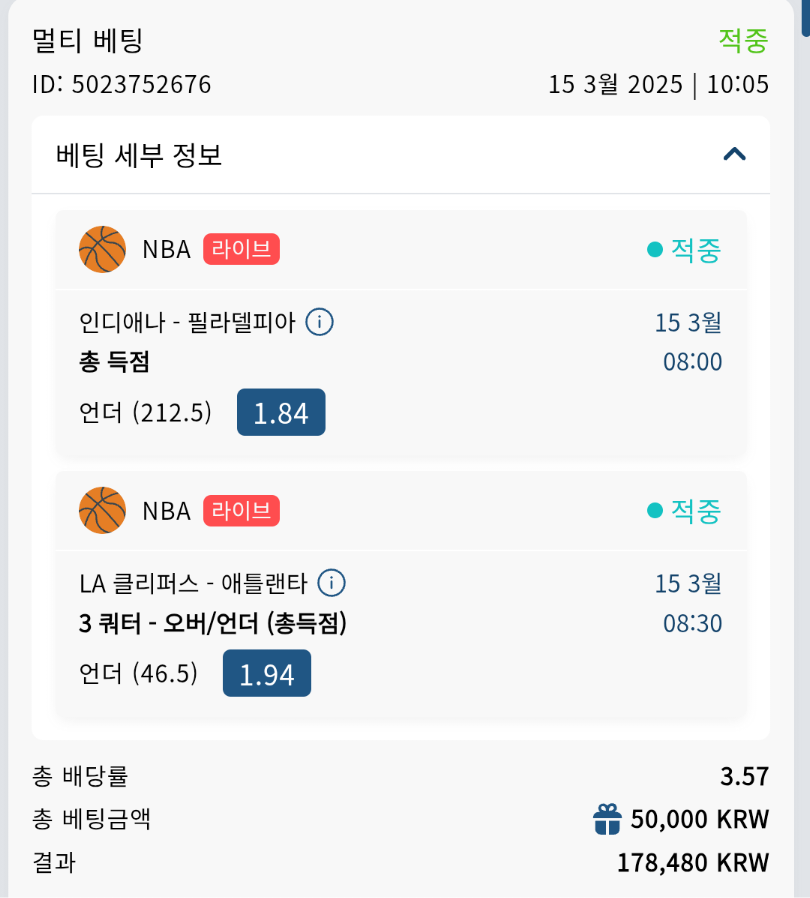Open info icon next to 인디애나 - 필라델피아

tap(319, 322)
